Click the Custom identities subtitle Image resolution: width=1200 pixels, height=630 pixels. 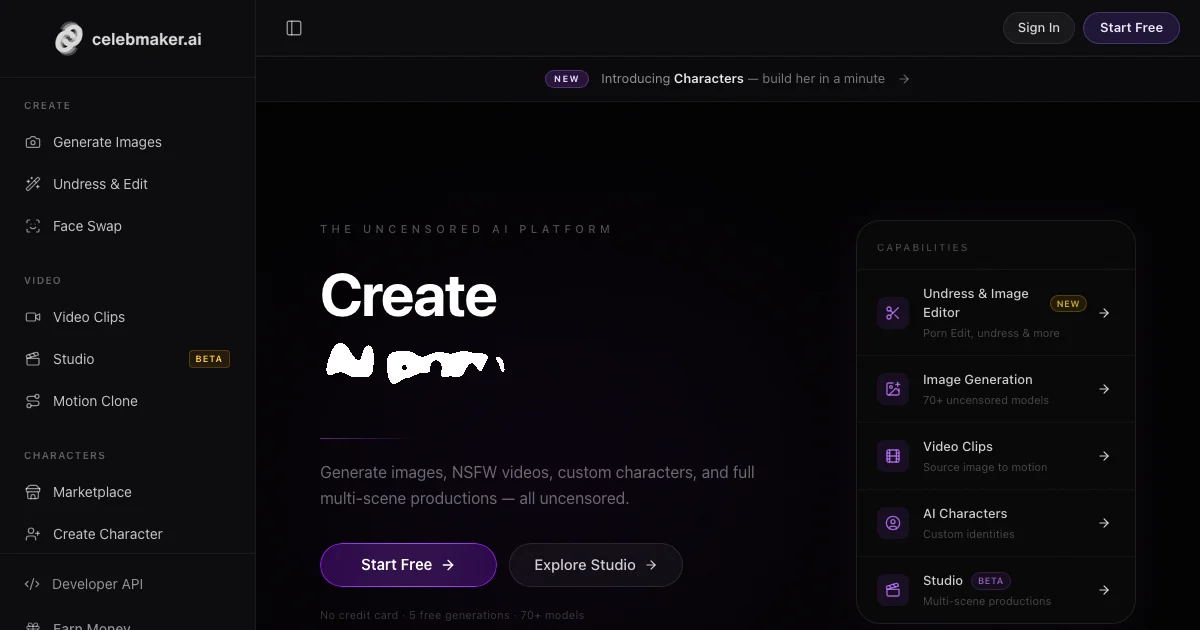click(x=969, y=534)
